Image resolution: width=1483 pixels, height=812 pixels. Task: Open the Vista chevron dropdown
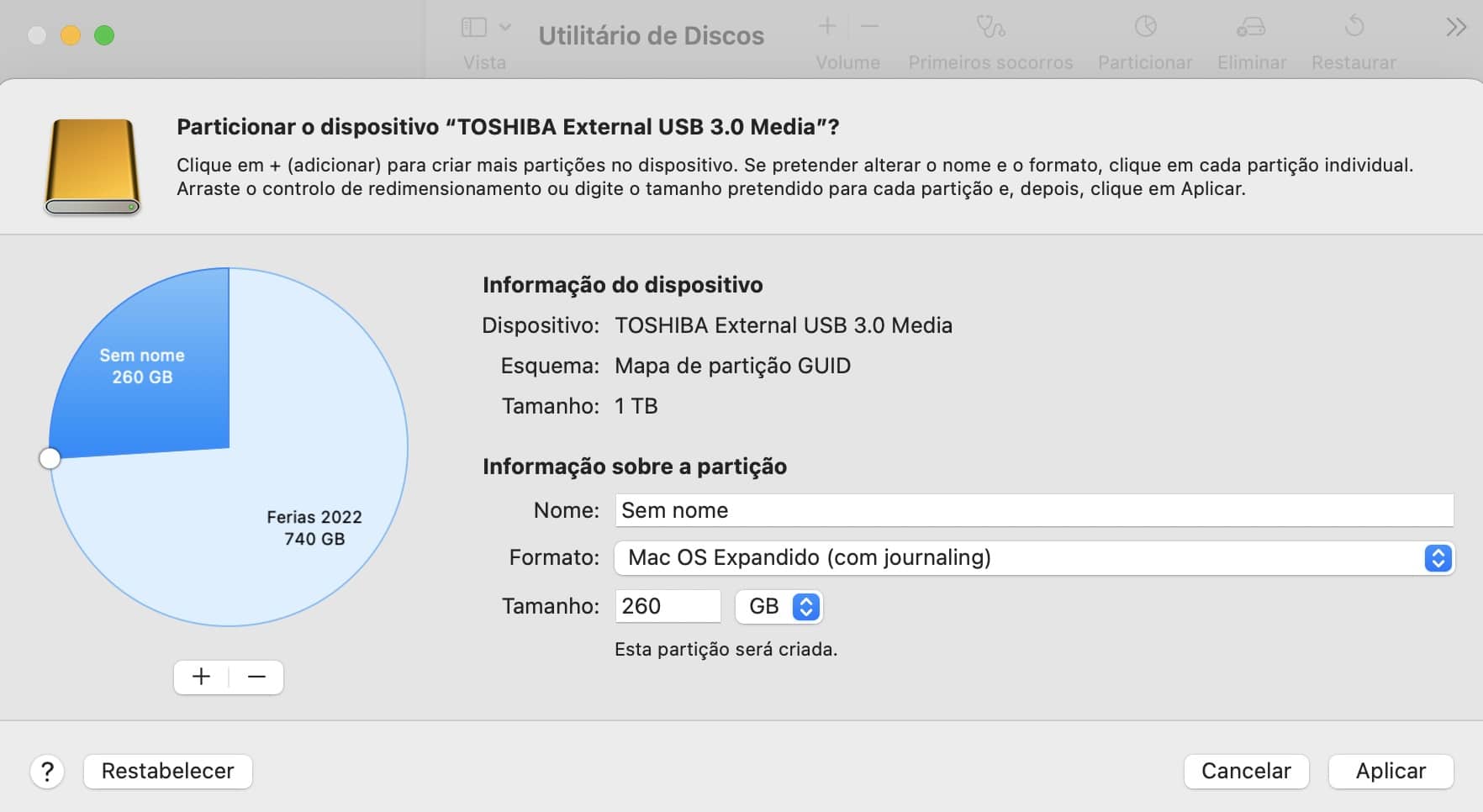pyautogui.click(x=505, y=28)
